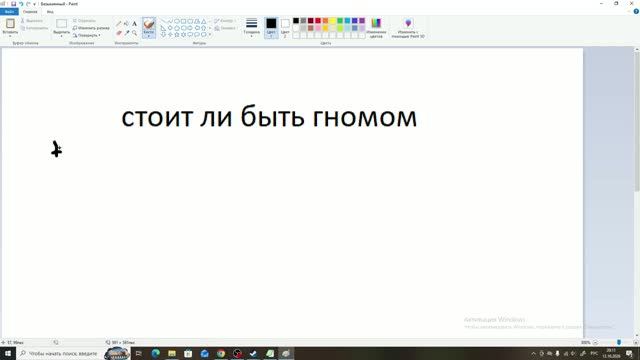Screen dimensions: 640x360
Task: Choose the rectangle shape in shapes gallery
Action: click(183, 21)
